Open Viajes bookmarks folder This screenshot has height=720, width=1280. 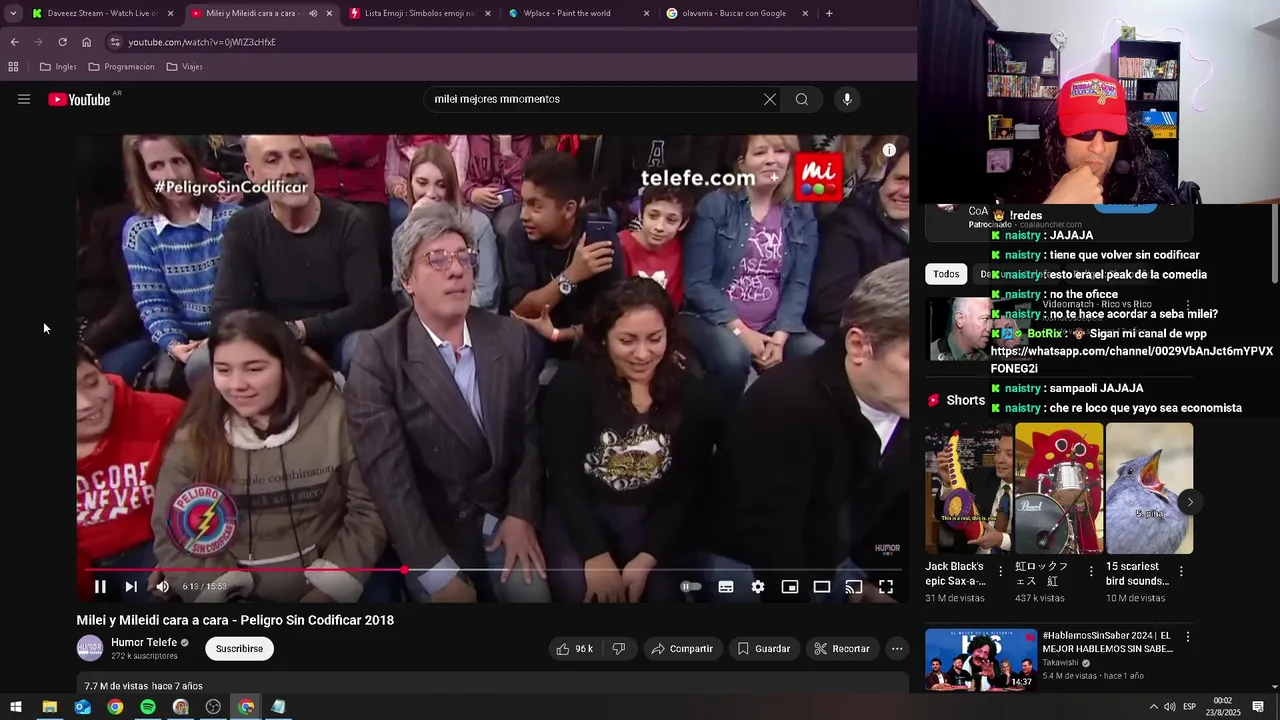(185, 67)
